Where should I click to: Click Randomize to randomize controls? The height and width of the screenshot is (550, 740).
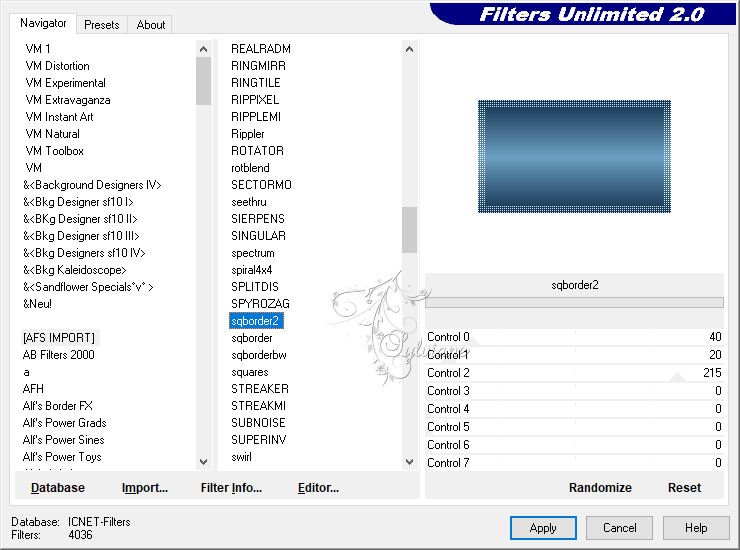tap(600, 488)
